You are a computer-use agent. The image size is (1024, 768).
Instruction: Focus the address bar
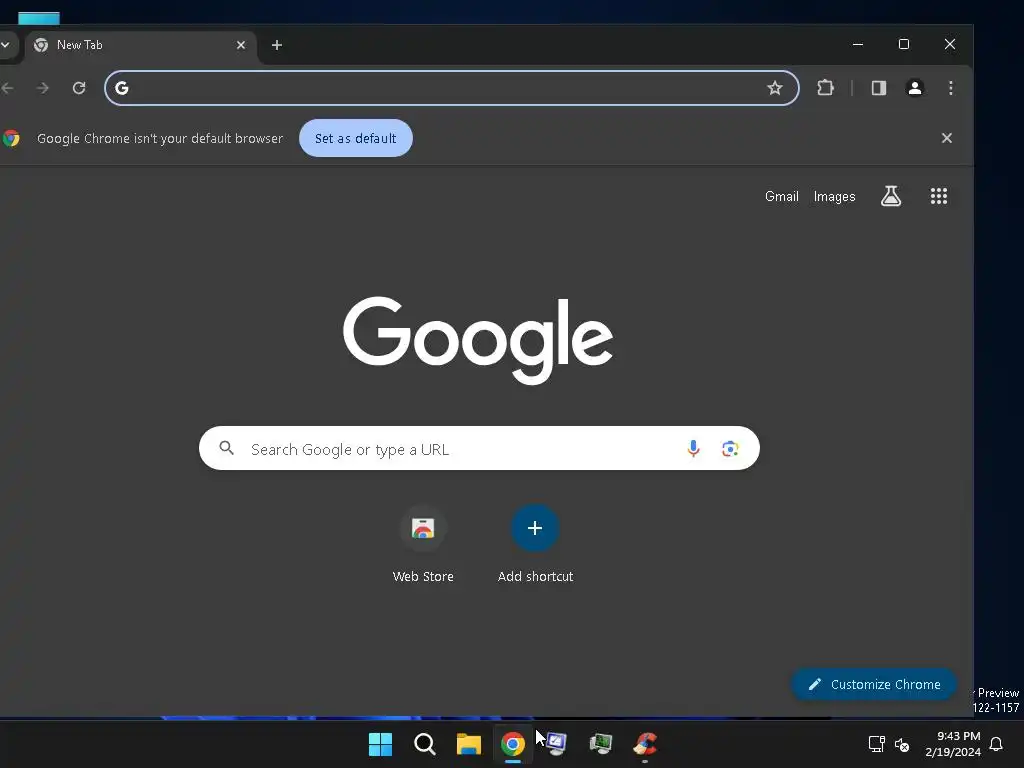(451, 88)
